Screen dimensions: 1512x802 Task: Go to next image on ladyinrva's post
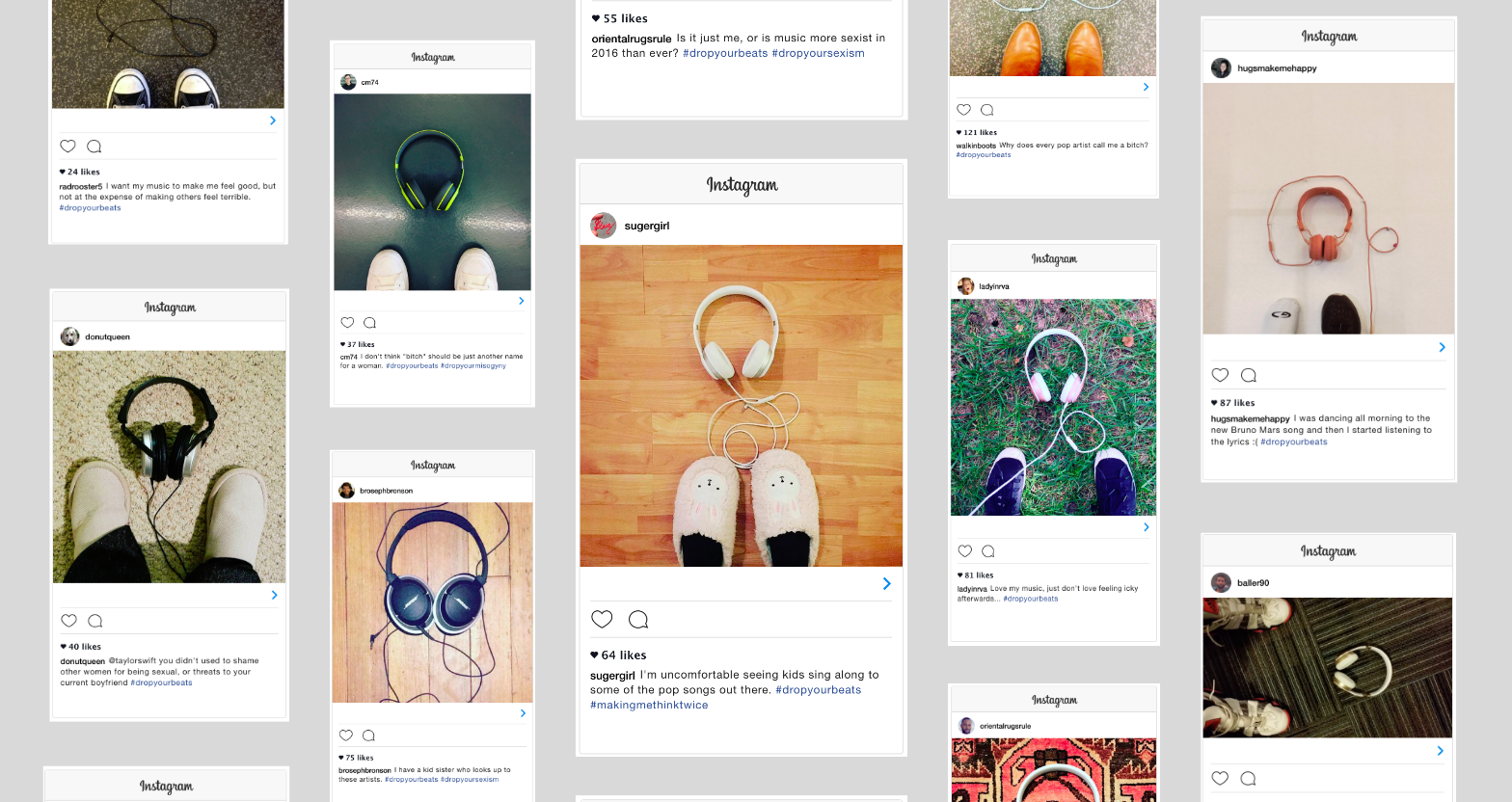pos(1147,527)
